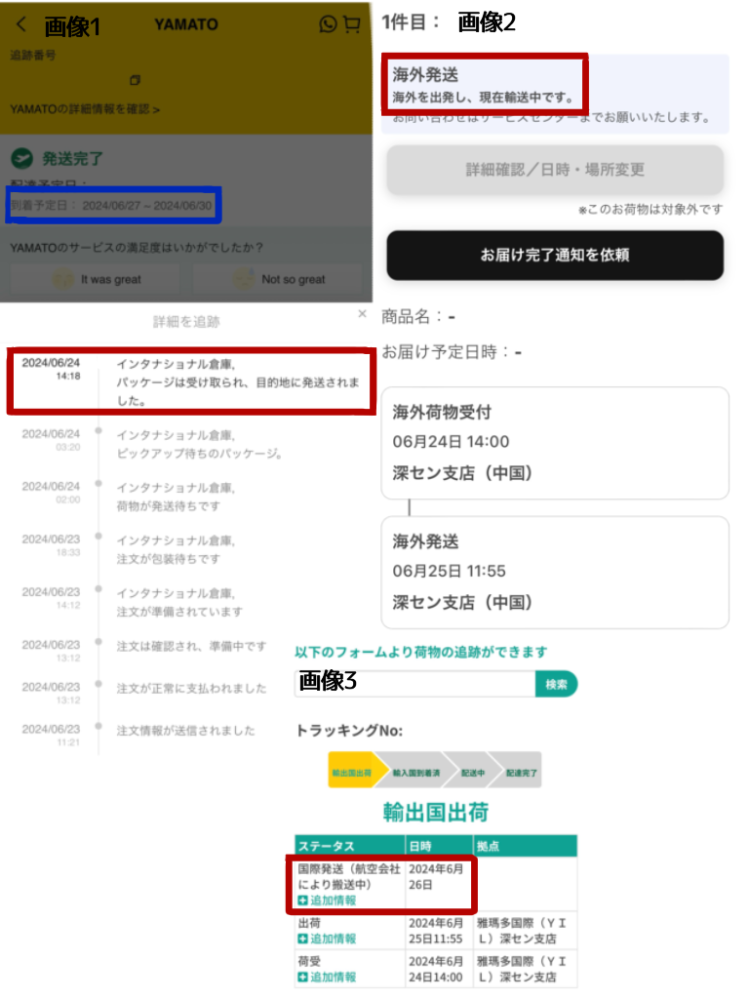Expand 追加情報 under 荷受 row
Screen dimensions: 749x999
coord(327,977)
